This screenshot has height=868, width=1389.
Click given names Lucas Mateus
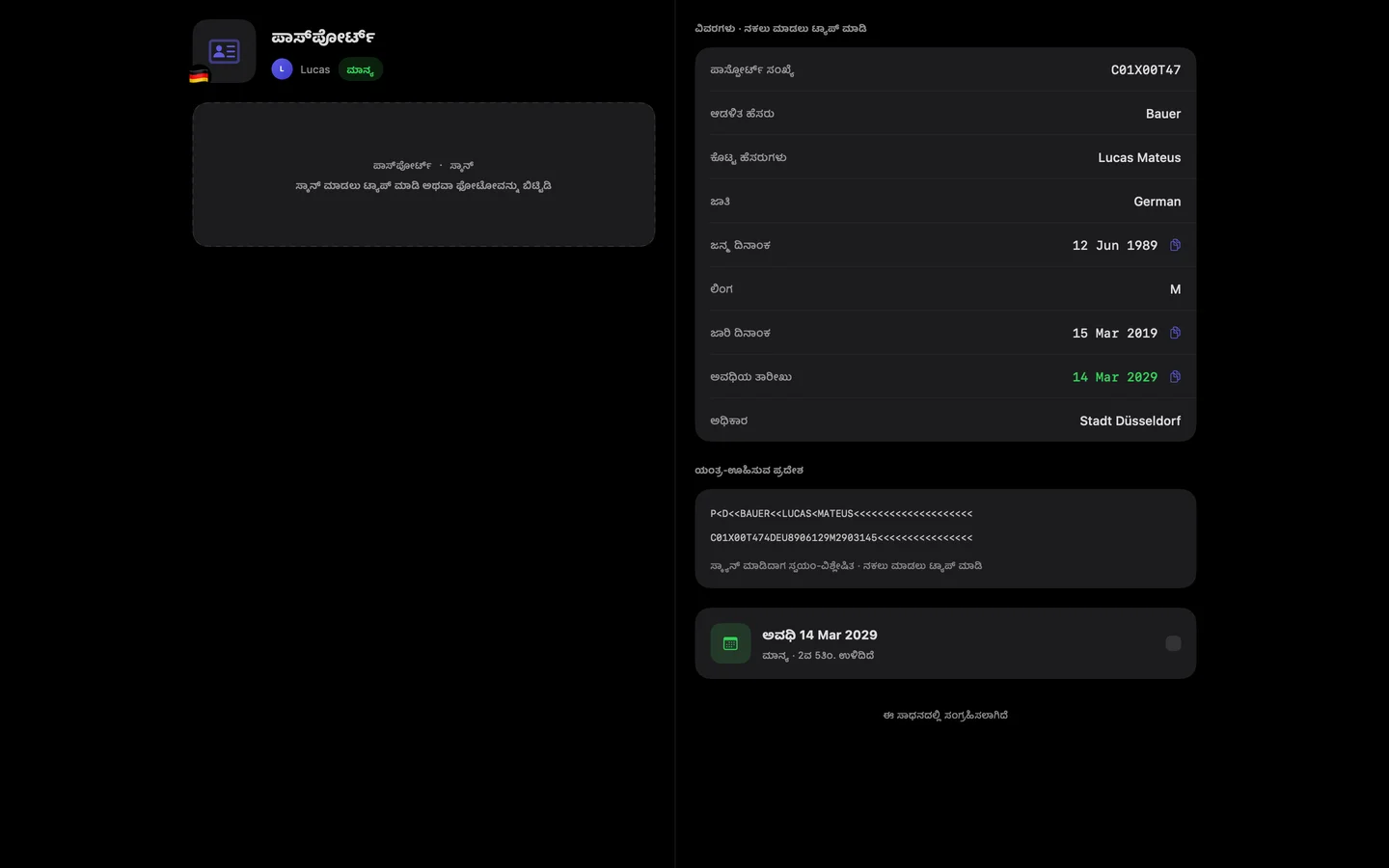pos(1139,157)
